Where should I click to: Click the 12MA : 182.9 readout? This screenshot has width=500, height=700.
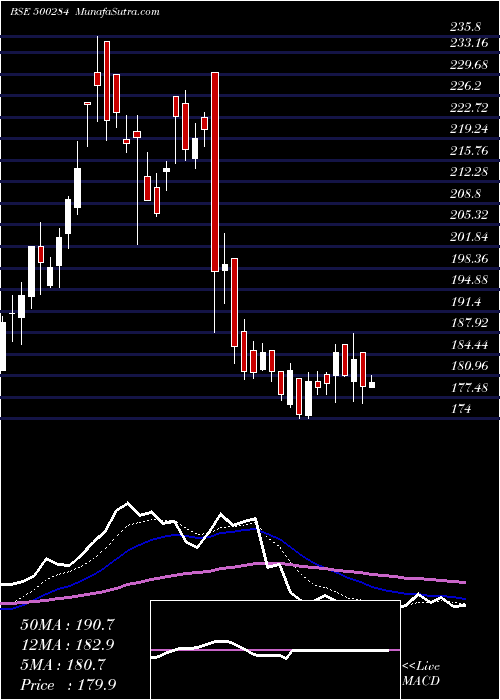(67, 645)
